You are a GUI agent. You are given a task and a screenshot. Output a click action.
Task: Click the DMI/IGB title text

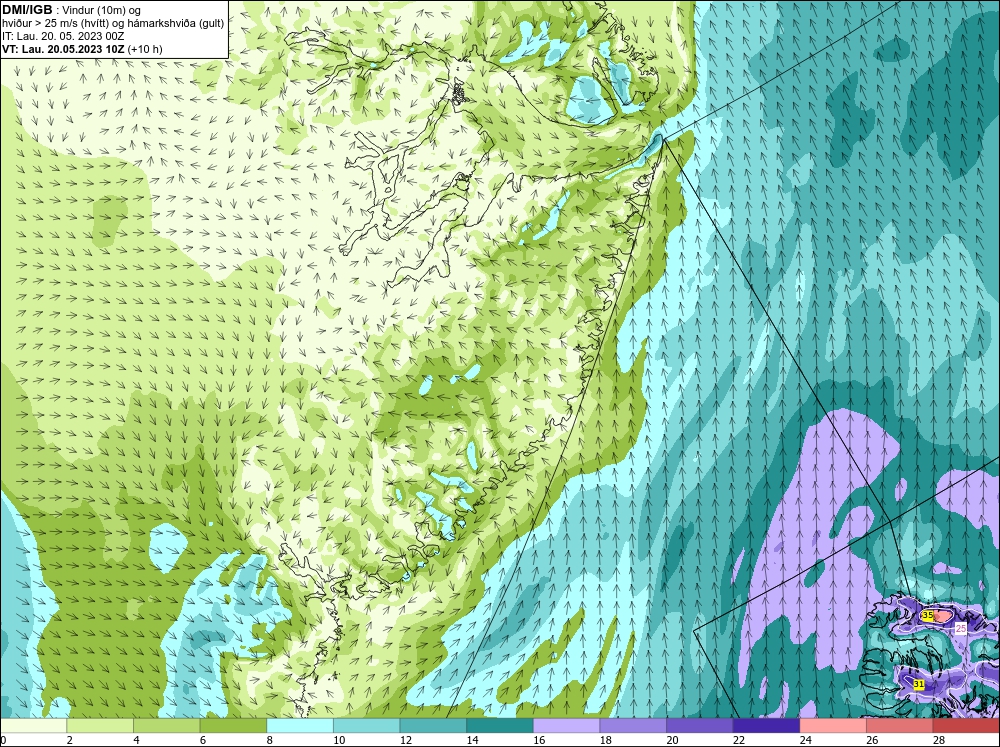tap(27, 10)
